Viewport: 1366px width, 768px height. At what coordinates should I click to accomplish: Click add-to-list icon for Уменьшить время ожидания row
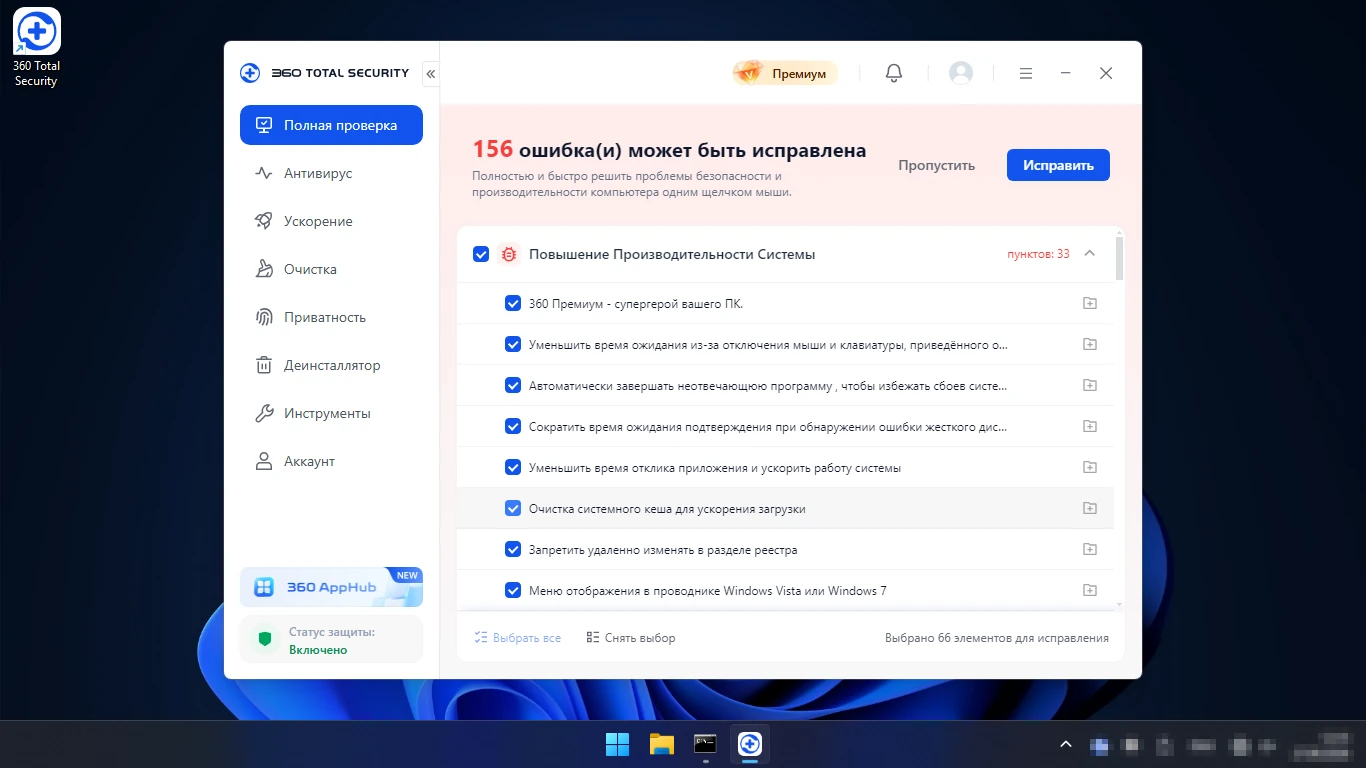click(1090, 344)
